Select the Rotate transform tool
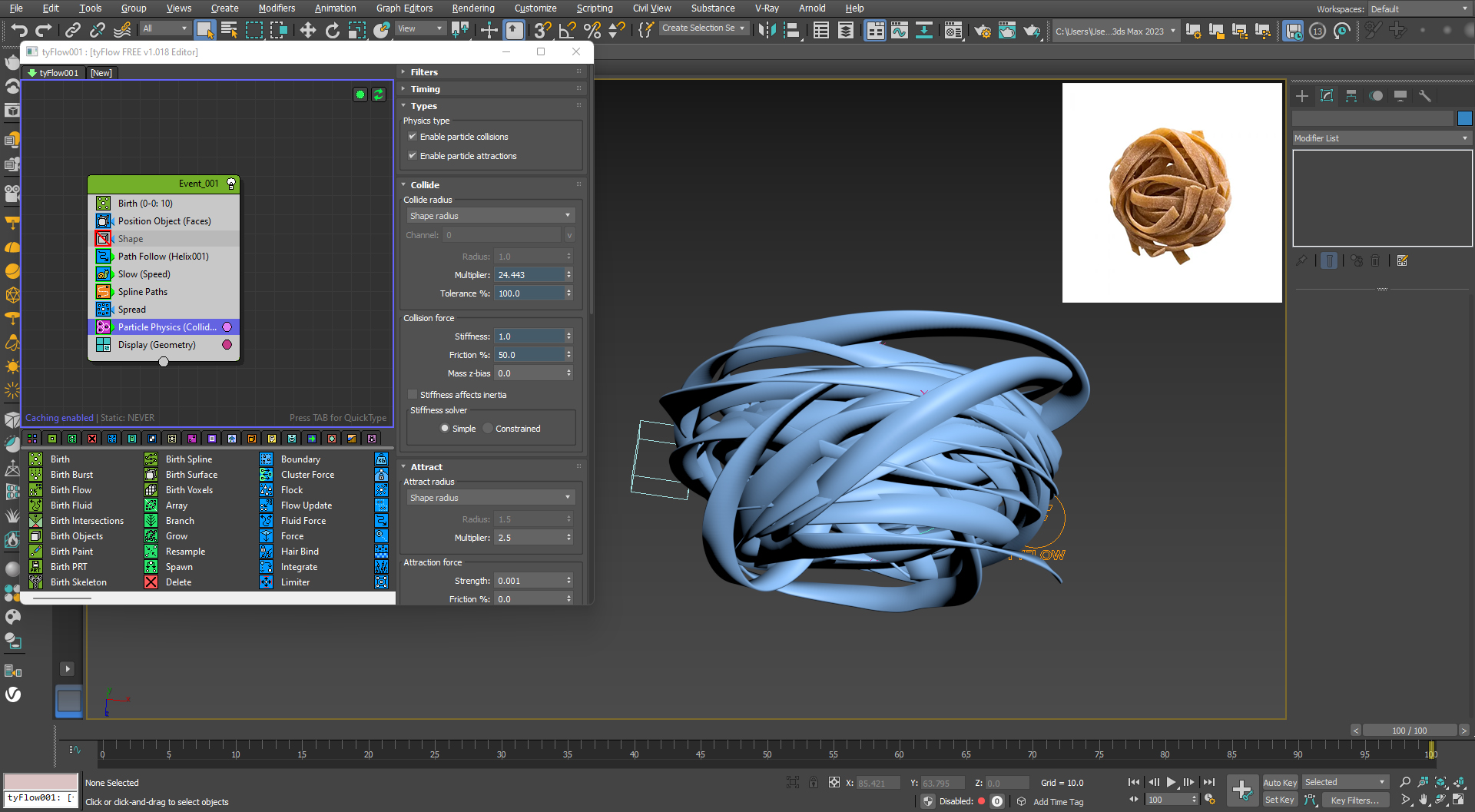Screen dimensions: 1475x812 point(332,30)
